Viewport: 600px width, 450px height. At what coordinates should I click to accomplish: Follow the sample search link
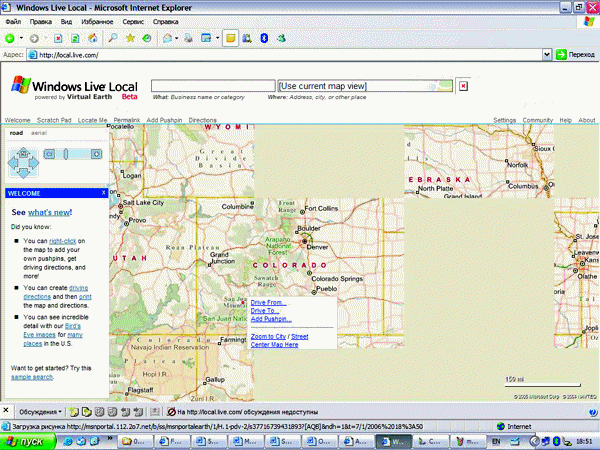32,377
